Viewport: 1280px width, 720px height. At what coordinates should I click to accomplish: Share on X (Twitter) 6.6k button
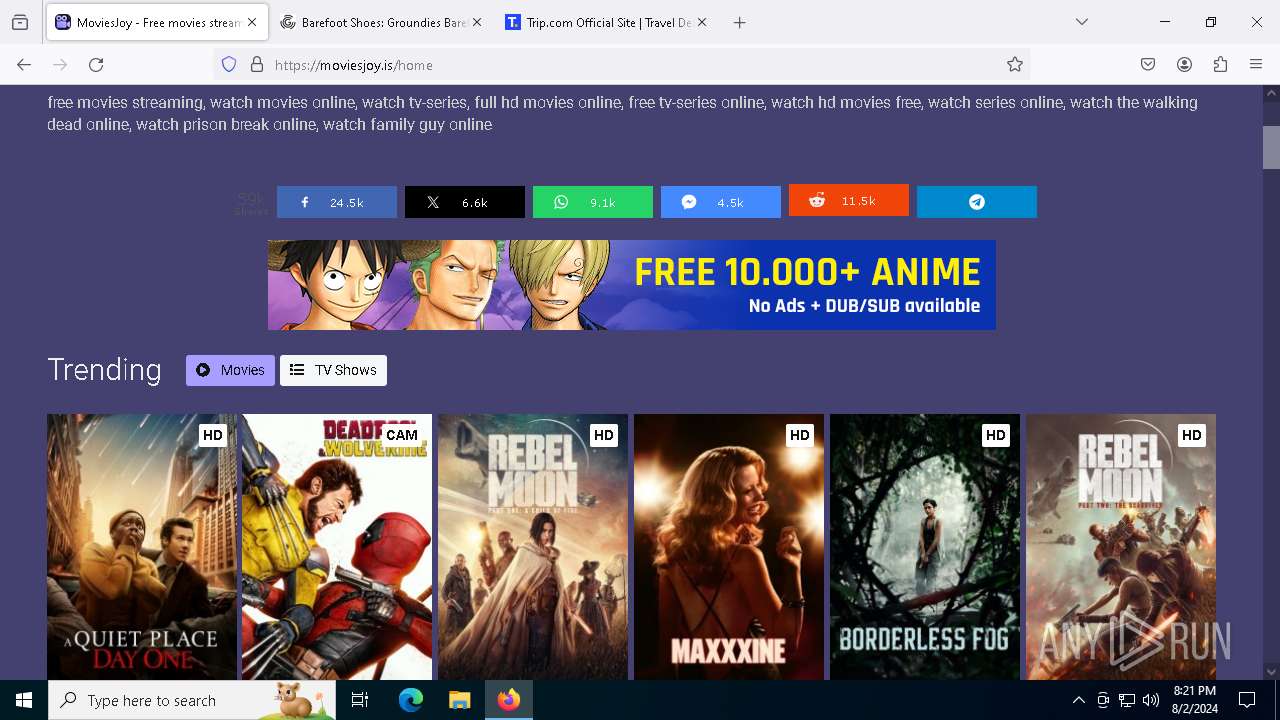click(464, 202)
